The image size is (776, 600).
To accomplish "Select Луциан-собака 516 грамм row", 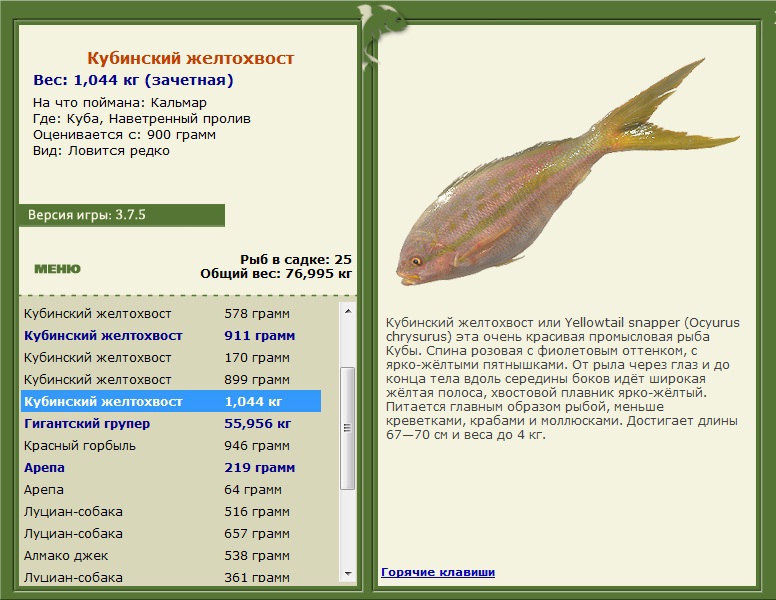I will coord(171,511).
